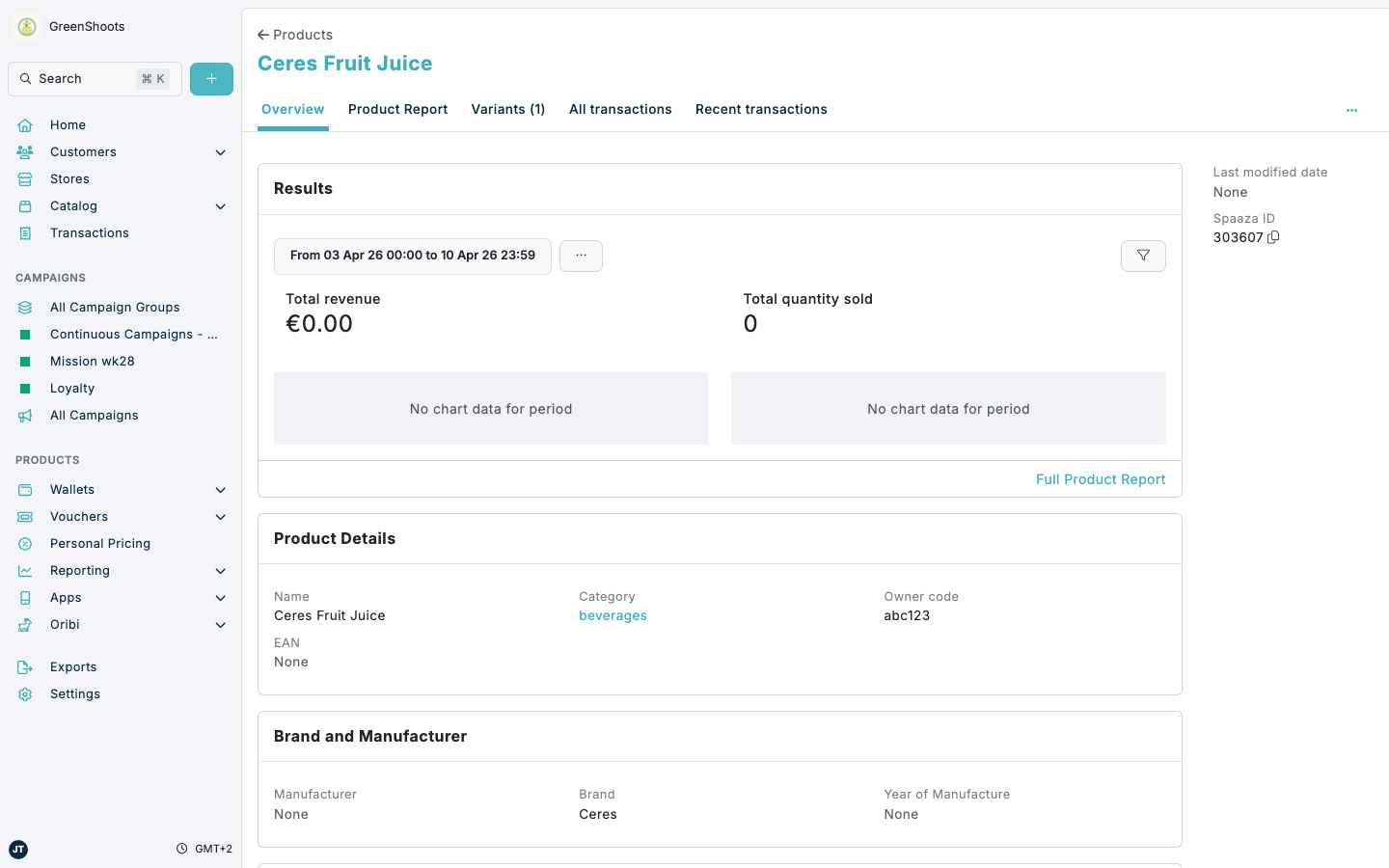This screenshot has height=868, width=1389.
Task: Open the date range selector in Results
Action: [412, 256]
